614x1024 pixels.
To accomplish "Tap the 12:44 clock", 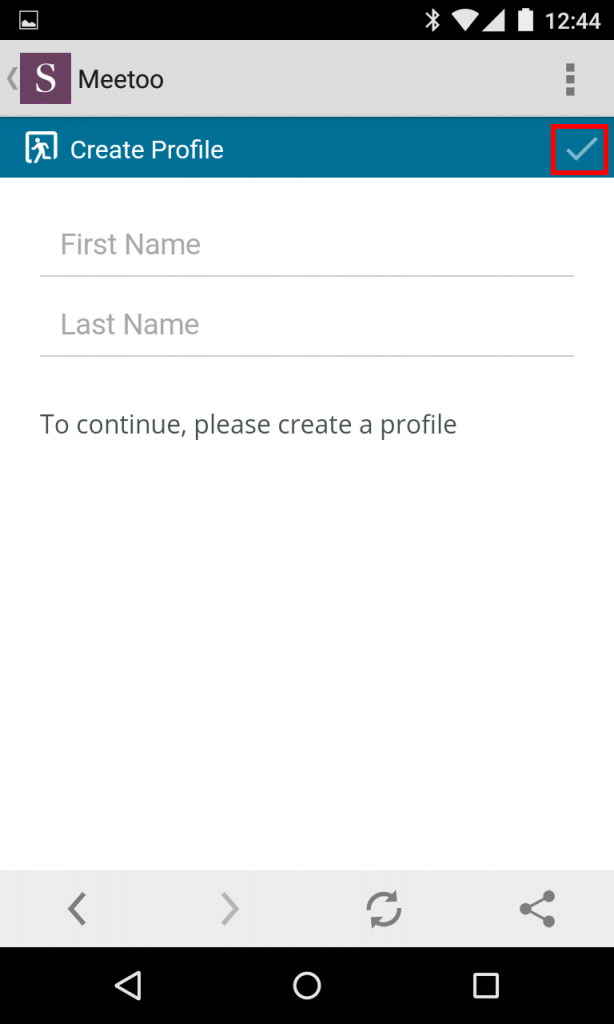I will (x=574, y=20).
